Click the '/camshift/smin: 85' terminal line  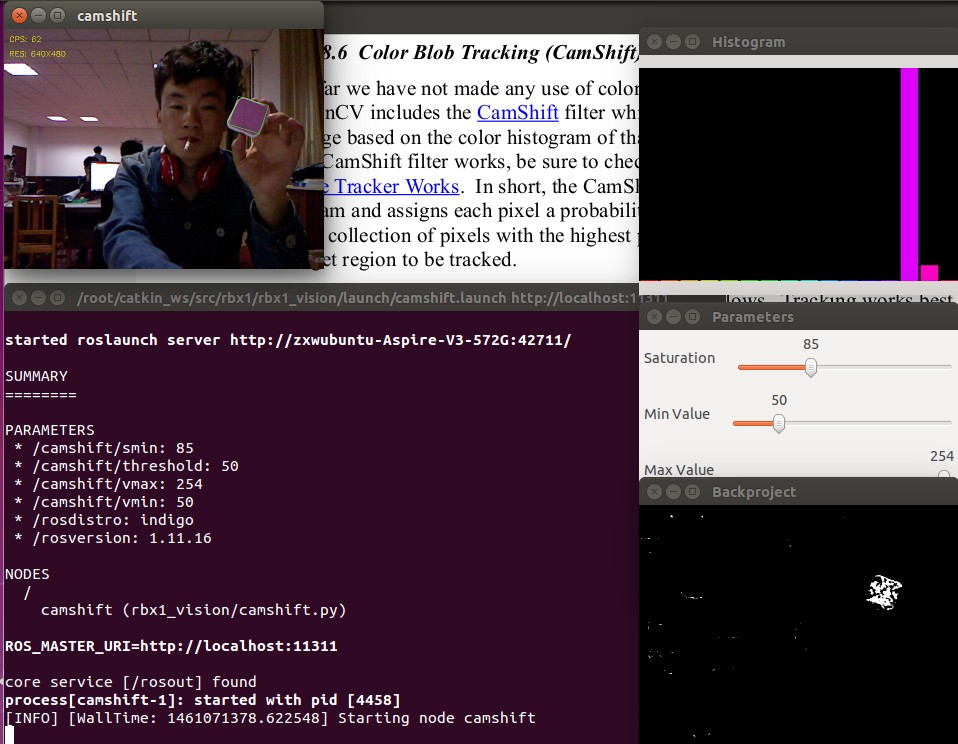104,448
